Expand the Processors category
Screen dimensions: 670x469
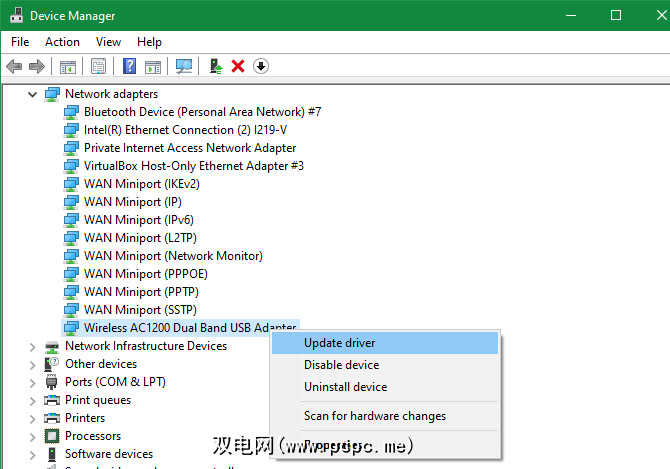pos(32,437)
